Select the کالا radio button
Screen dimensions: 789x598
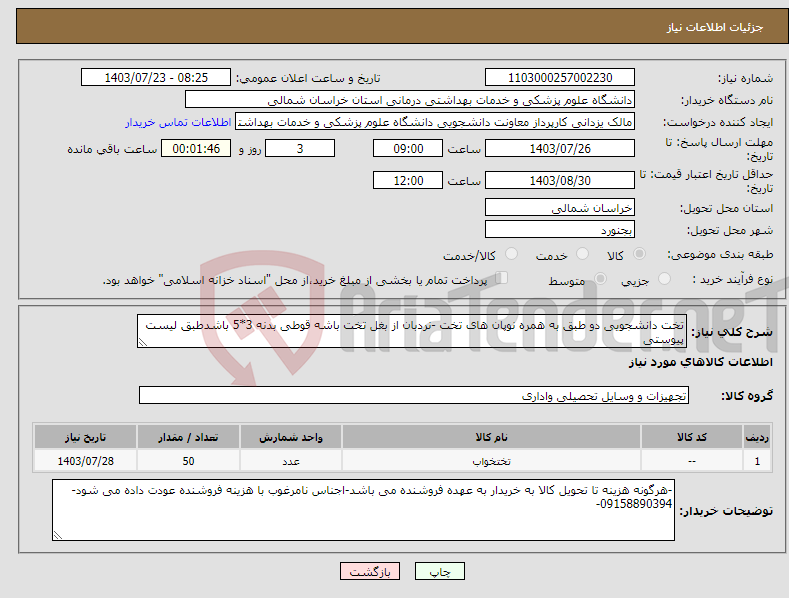coord(639,254)
